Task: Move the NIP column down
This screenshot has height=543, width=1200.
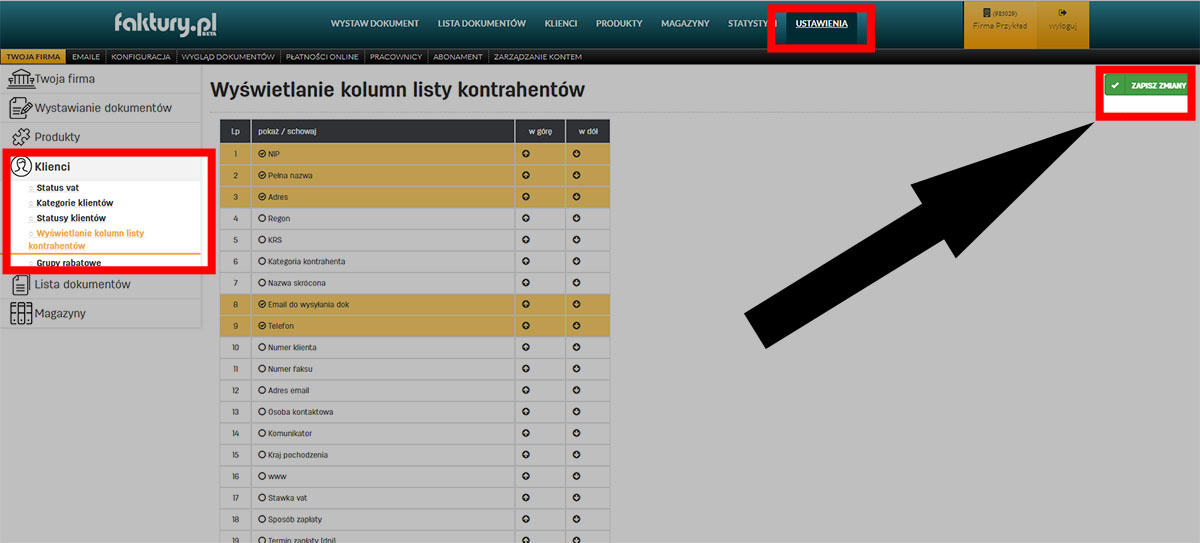Action: [577, 154]
